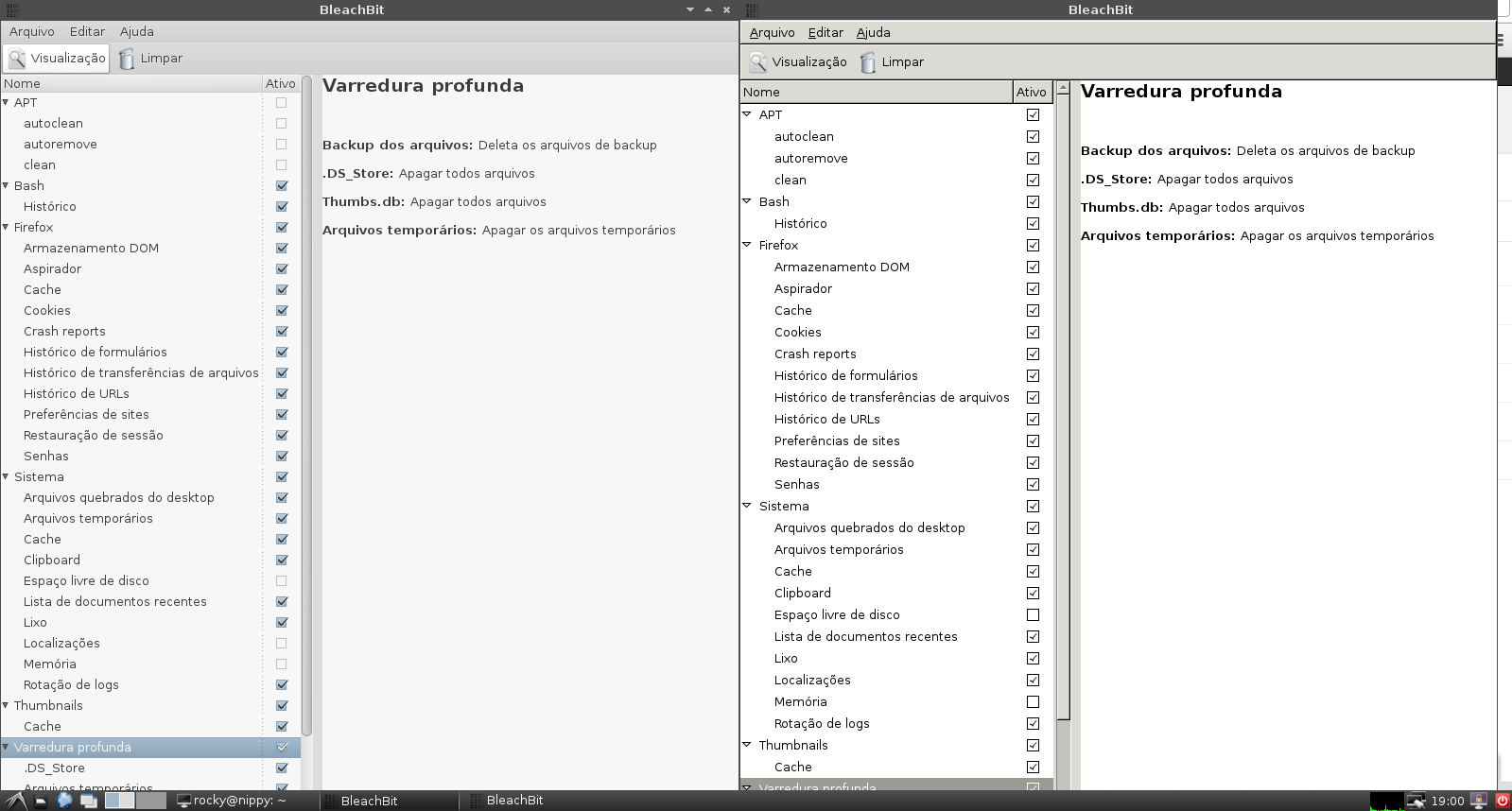The height and width of the screenshot is (811, 1512).
Task: Collapse the Bash group in the left window
Action: [x=6, y=185]
